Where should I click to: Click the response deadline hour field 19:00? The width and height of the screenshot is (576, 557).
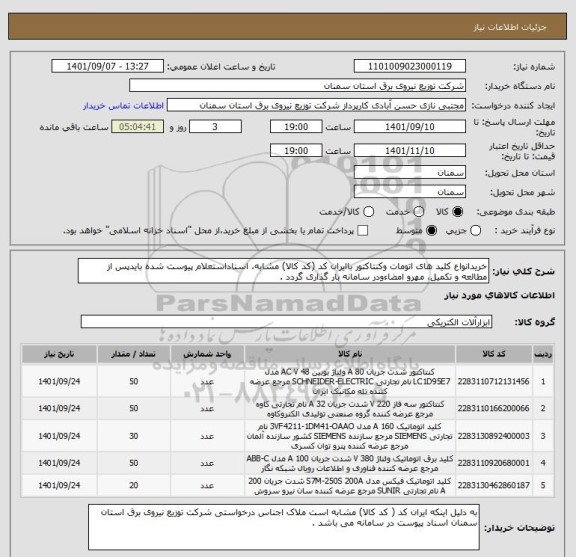coord(296,127)
